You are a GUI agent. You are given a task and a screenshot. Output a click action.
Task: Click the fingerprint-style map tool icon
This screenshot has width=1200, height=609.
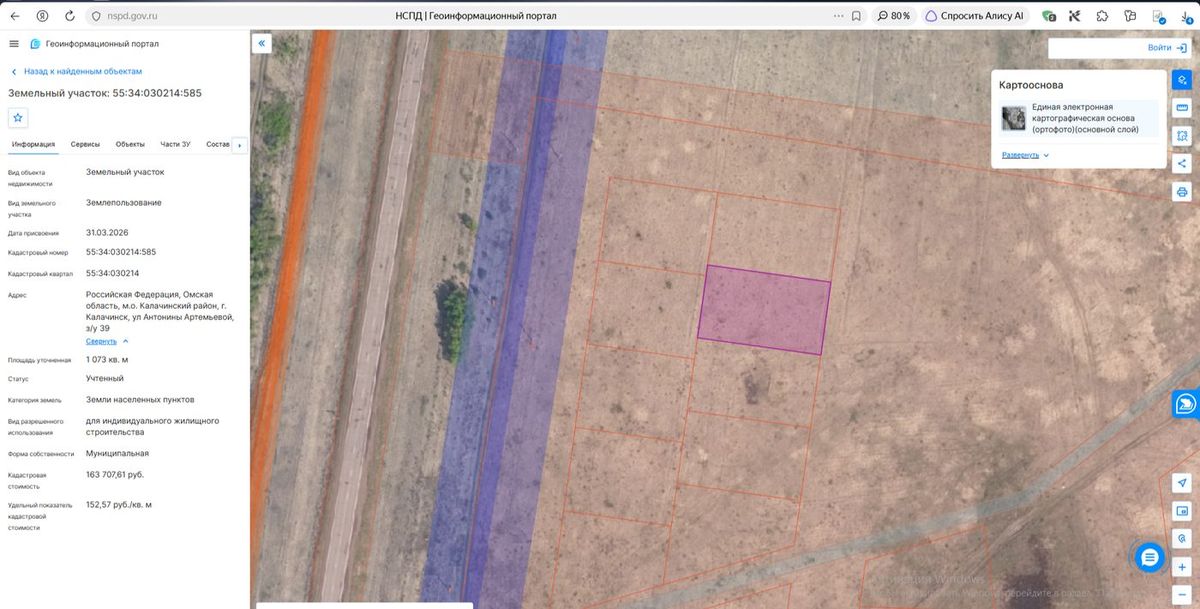pyautogui.click(x=1182, y=538)
